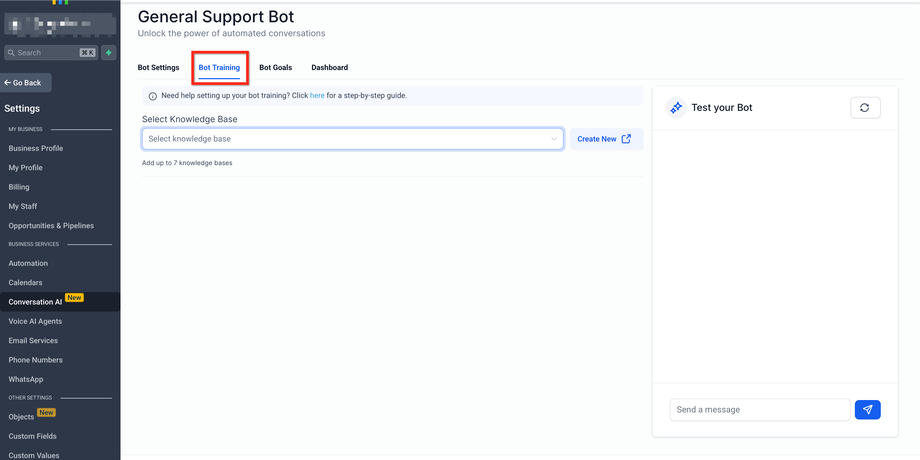Click the green plus icon beside search

pyautogui.click(x=108, y=53)
